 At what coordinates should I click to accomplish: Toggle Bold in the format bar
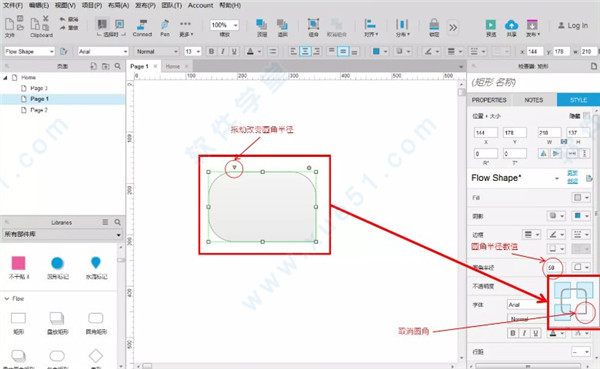click(x=211, y=51)
